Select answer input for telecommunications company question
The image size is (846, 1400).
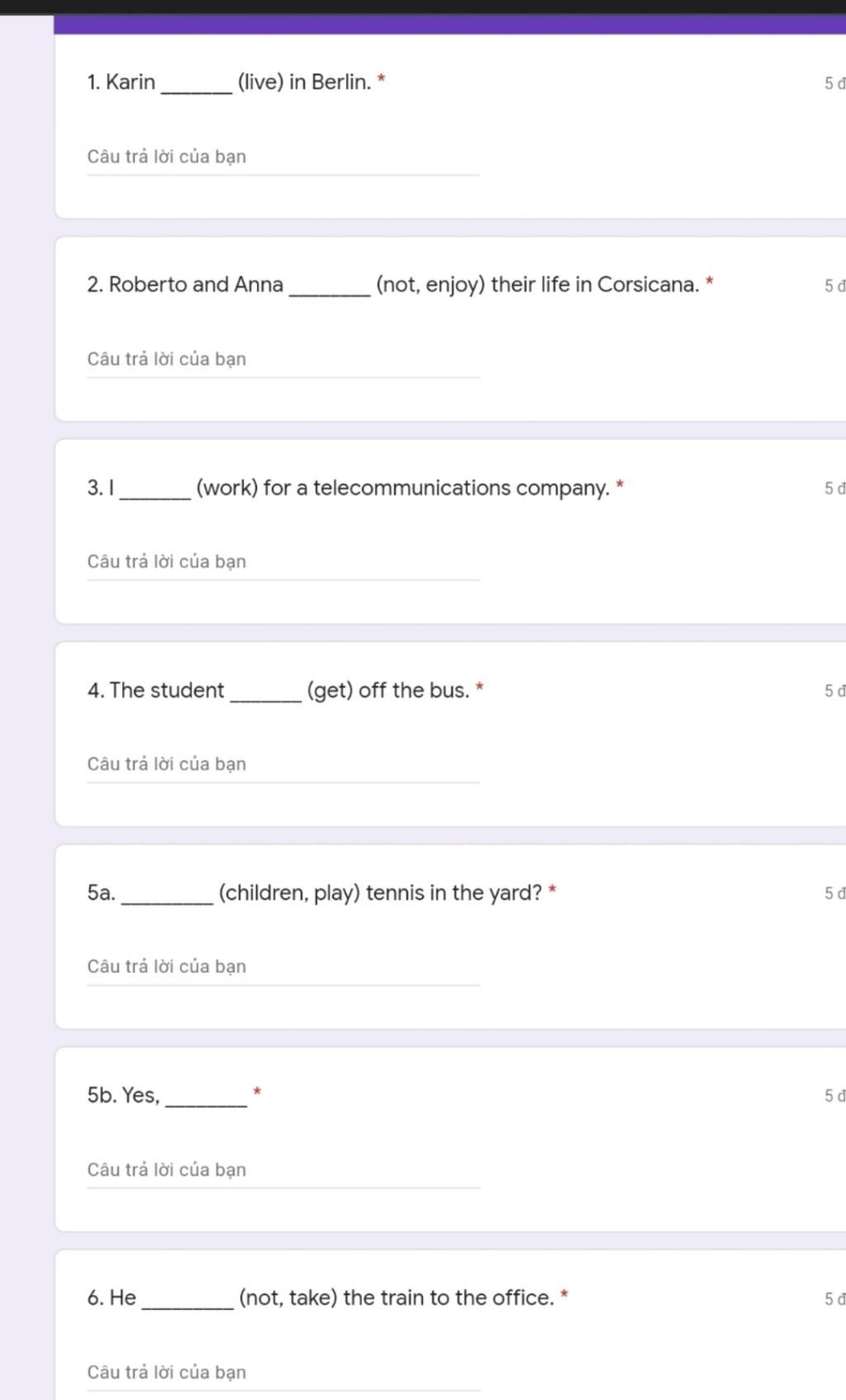click(283, 562)
